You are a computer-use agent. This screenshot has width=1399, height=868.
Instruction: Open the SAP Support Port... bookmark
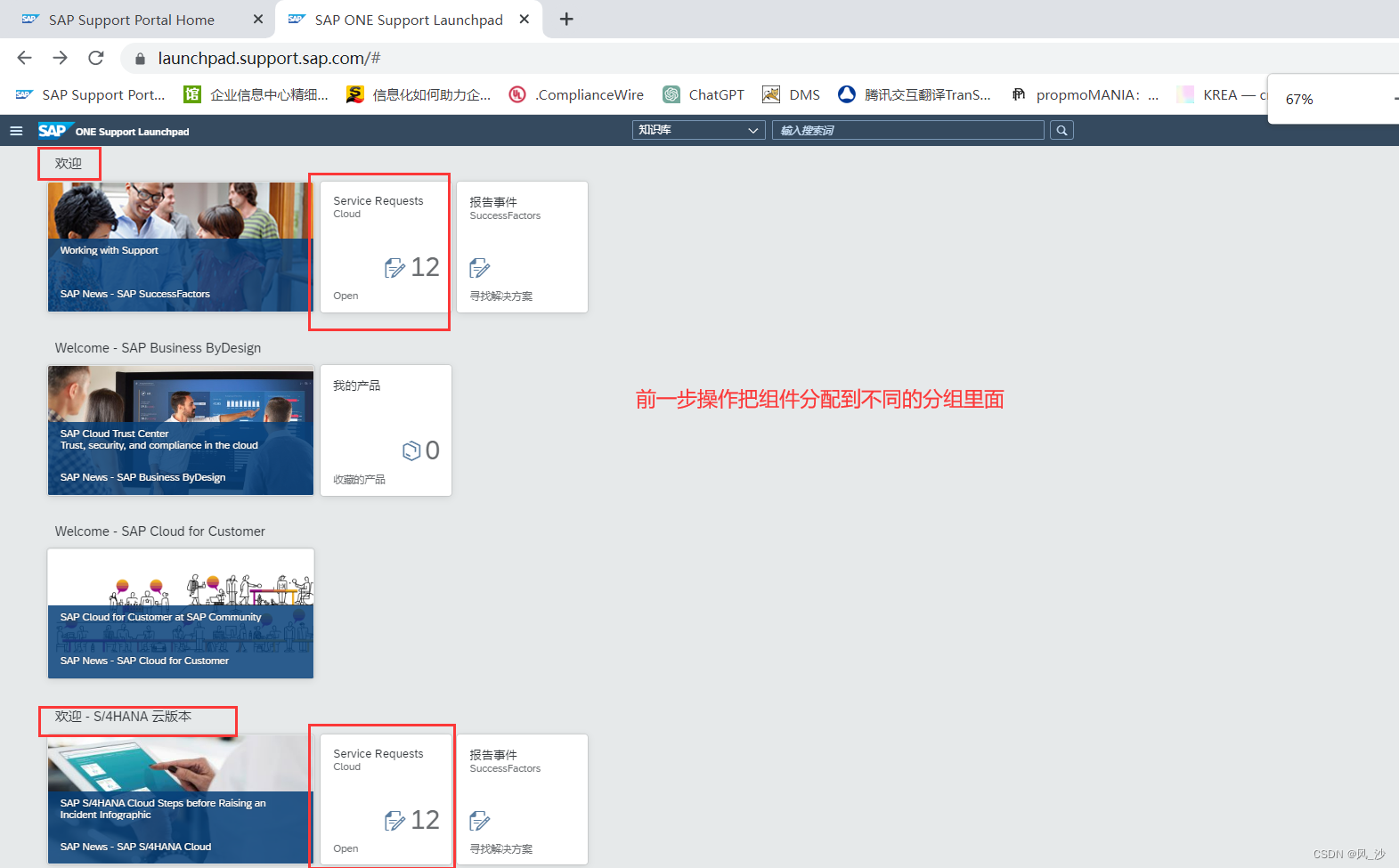91,94
